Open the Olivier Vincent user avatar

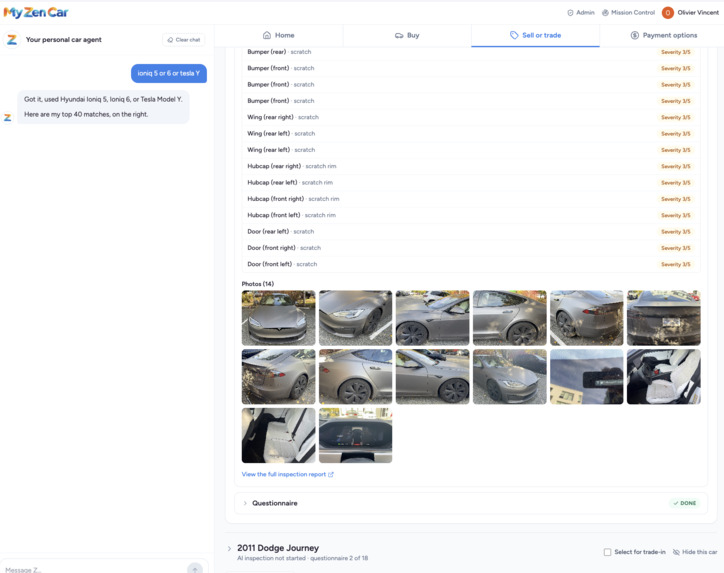(x=668, y=13)
